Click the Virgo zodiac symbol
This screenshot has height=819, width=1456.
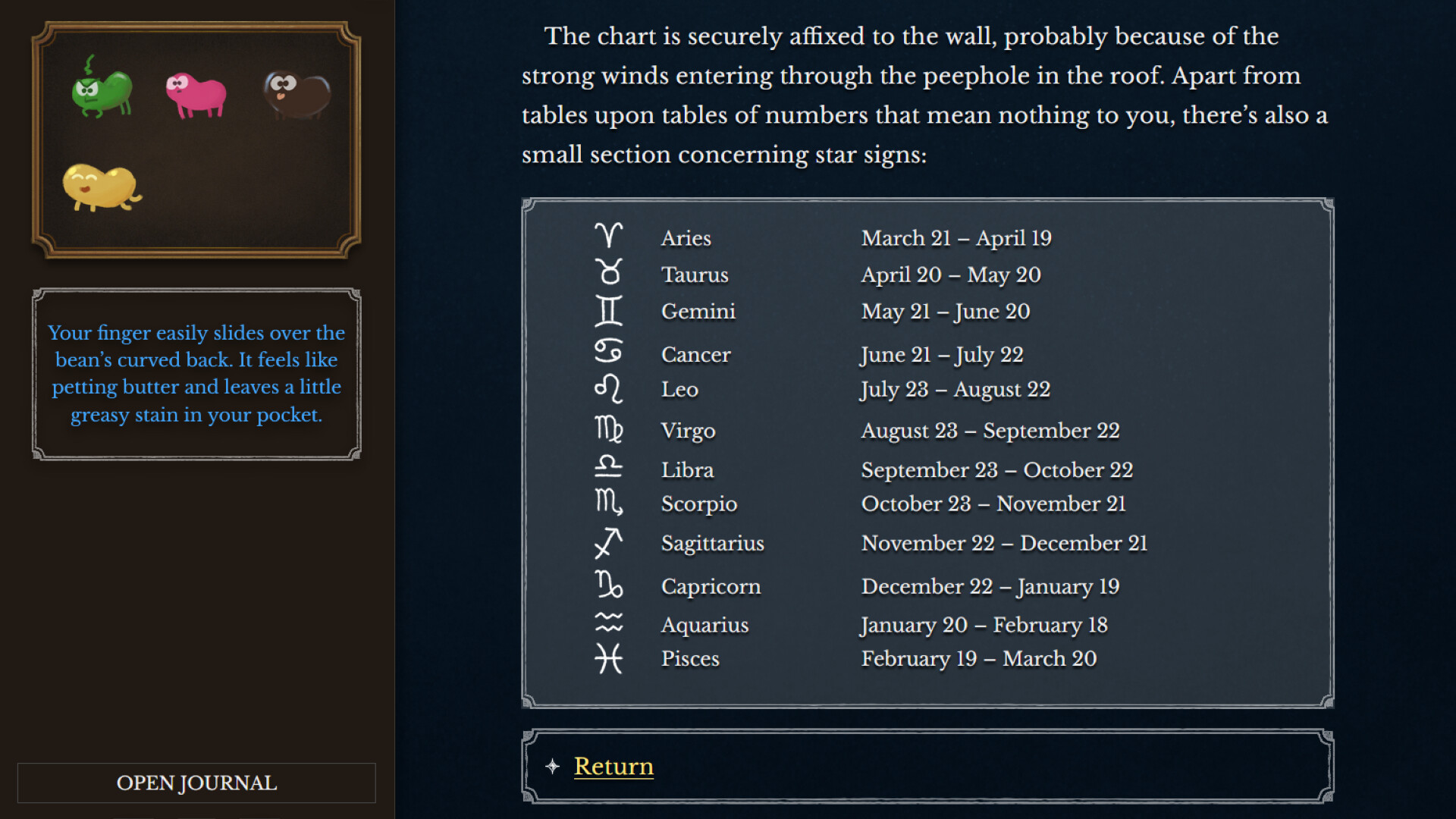point(608,429)
